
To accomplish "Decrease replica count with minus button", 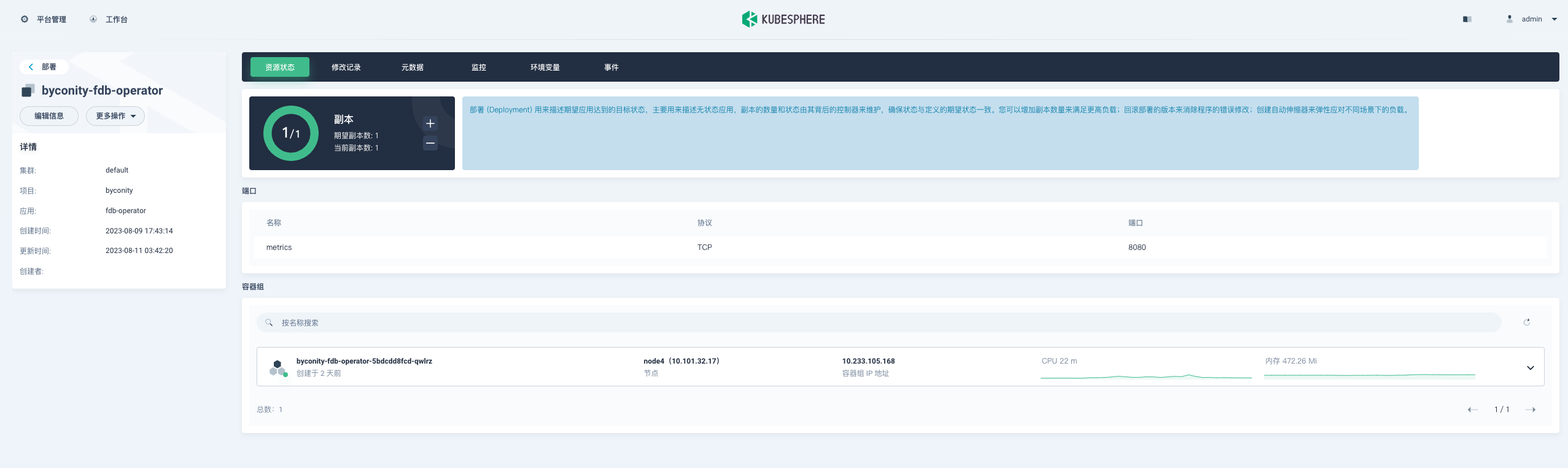I will [430, 143].
